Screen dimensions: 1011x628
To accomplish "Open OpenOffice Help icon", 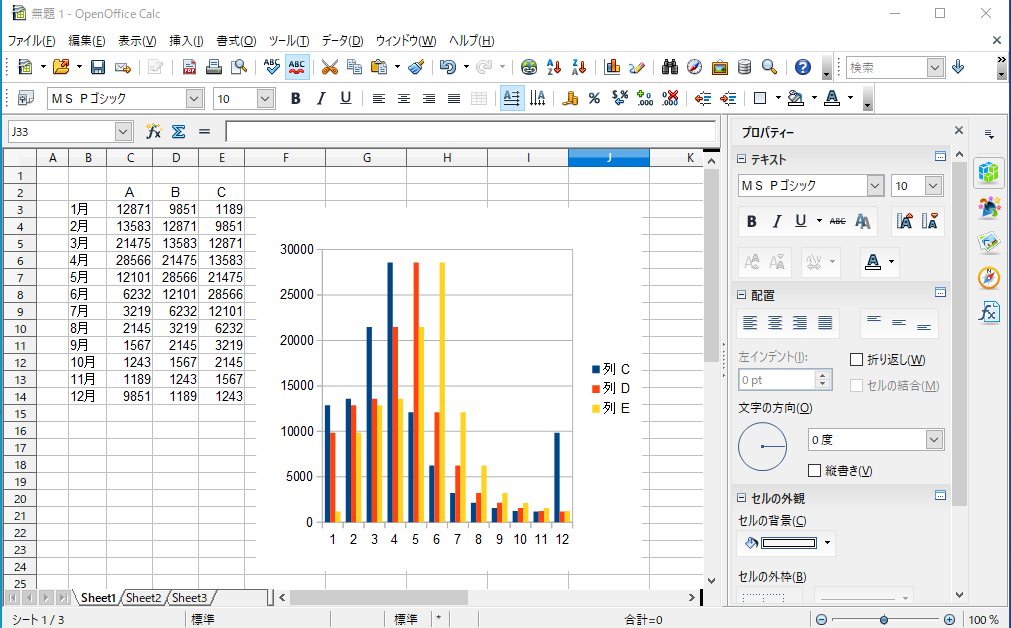I will pyautogui.click(x=802, y=67).
